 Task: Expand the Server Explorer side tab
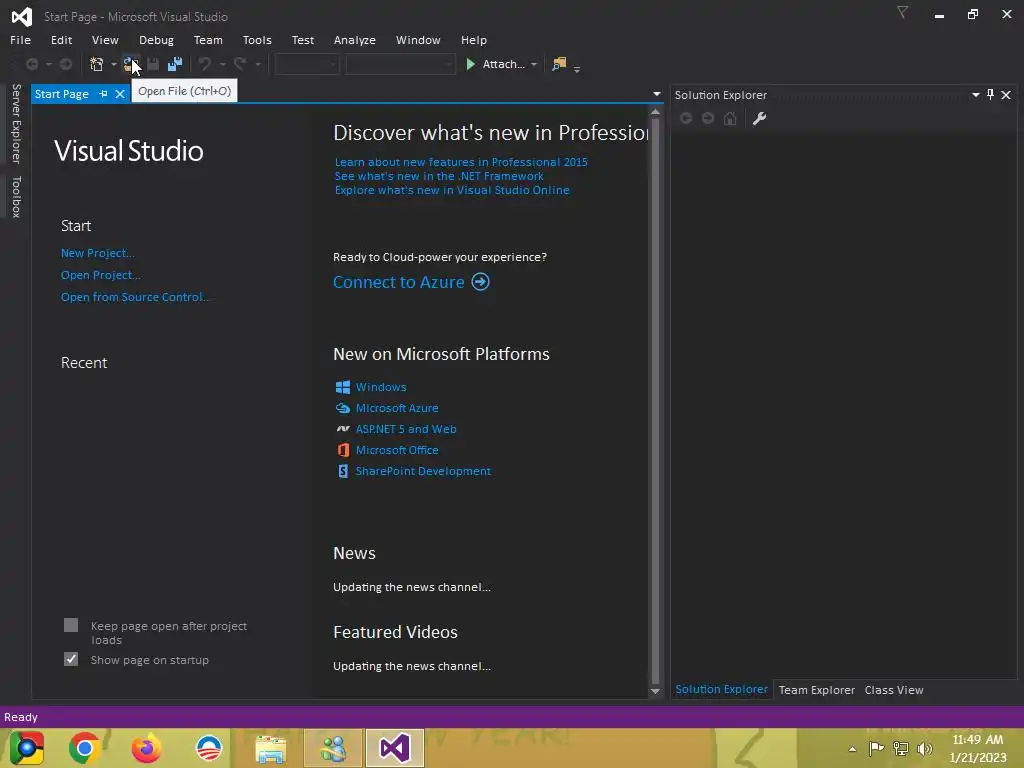tap(16, 123)
